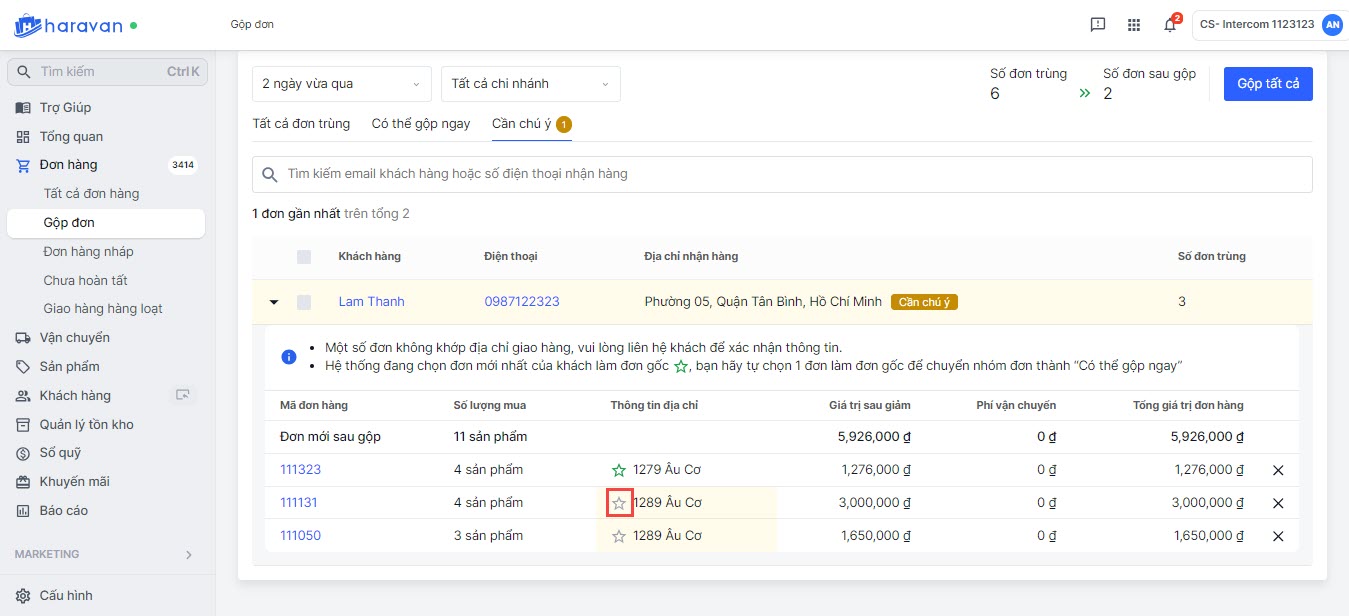Open the 'Tất cả chi nhánh' branch dropdown
The height and width of the screenshot is (616, 1349).
pos(530,84)
